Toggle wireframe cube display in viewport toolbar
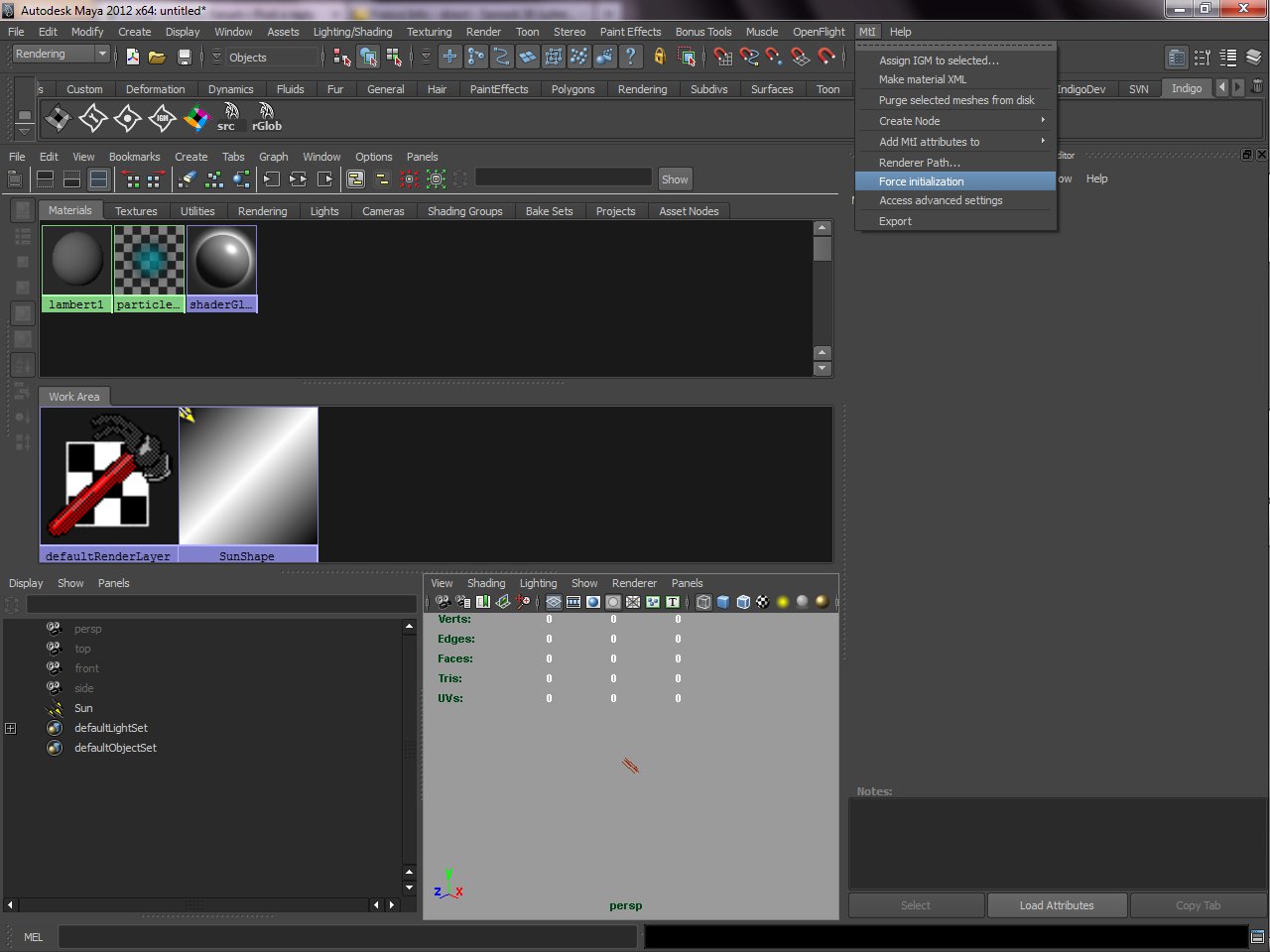Viewport: 1270px width, 952px height. (703, 602)
